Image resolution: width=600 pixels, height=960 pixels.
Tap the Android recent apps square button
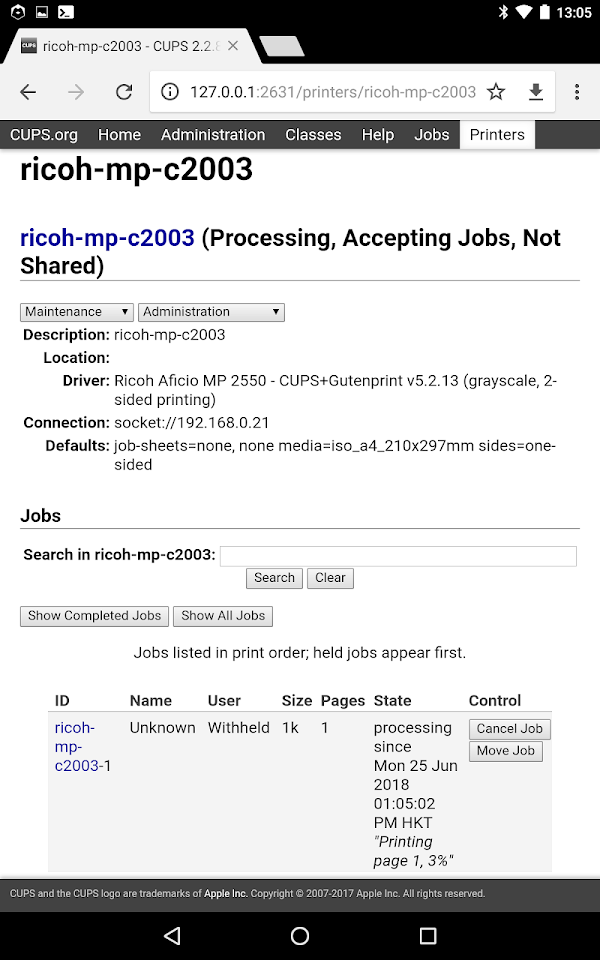click(427, 935)
